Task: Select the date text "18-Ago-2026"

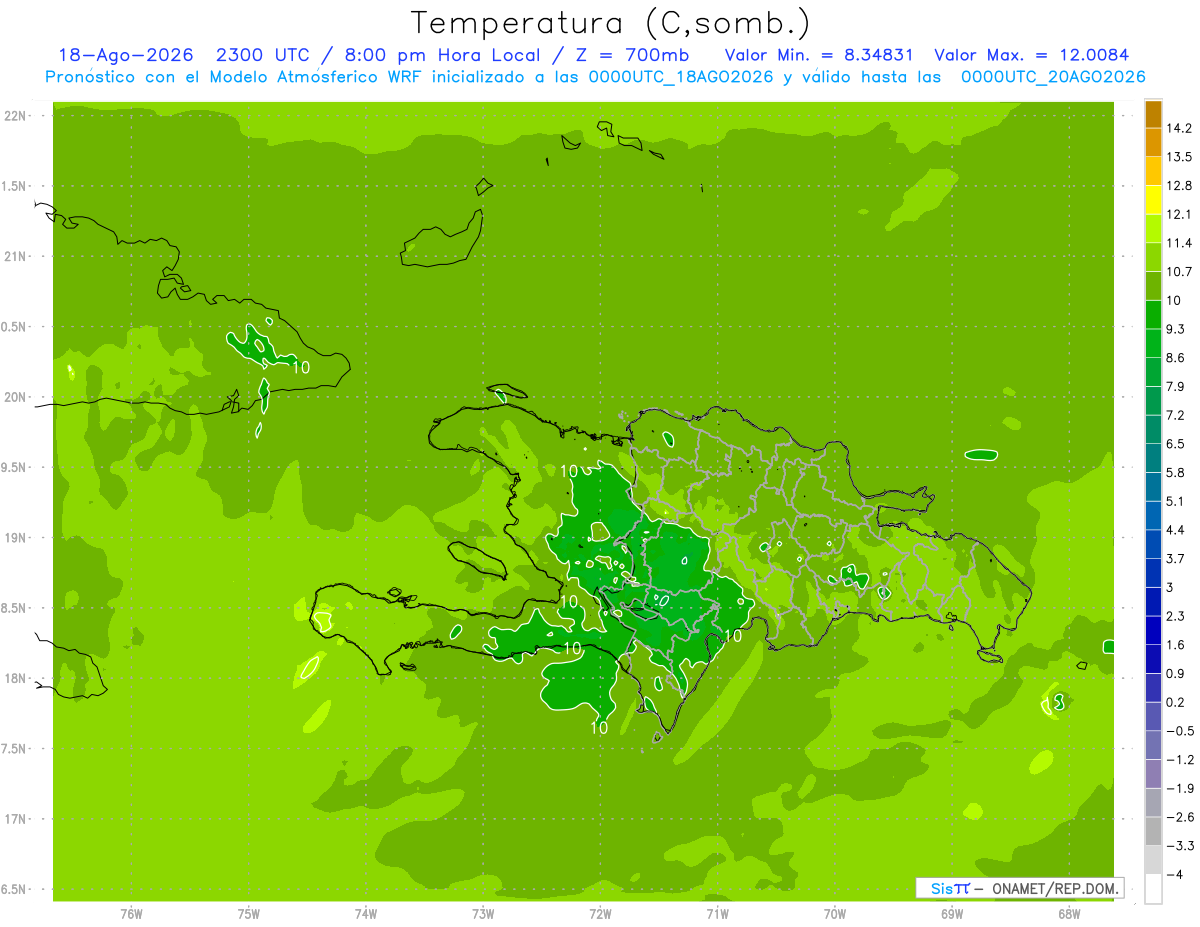Action: pyautogui.click(x=125, y=55)
